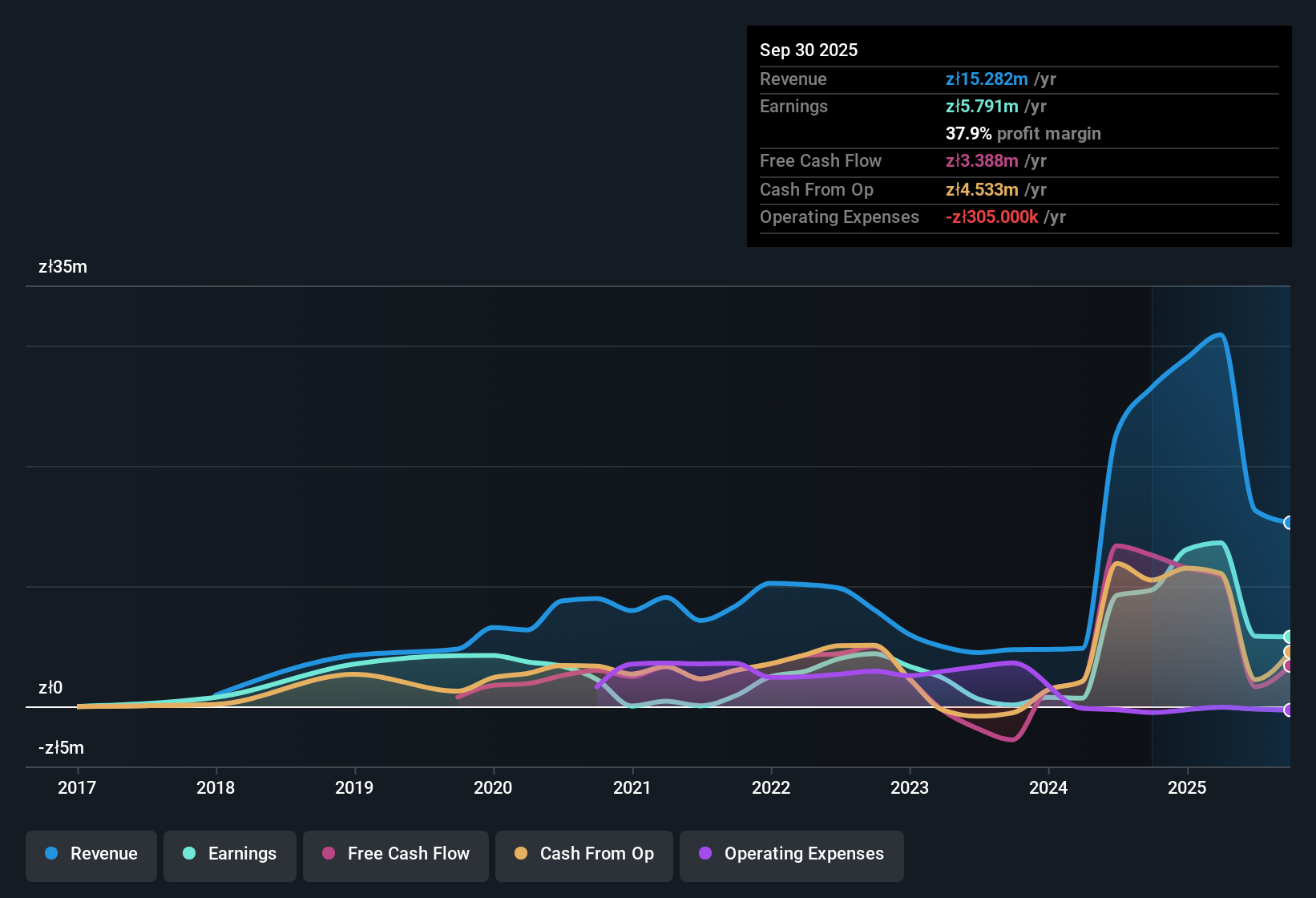The width and height of the screenshot is (1316, 898).
Task: Toggle the Earnings series visibility
Action: click(230, 854)
